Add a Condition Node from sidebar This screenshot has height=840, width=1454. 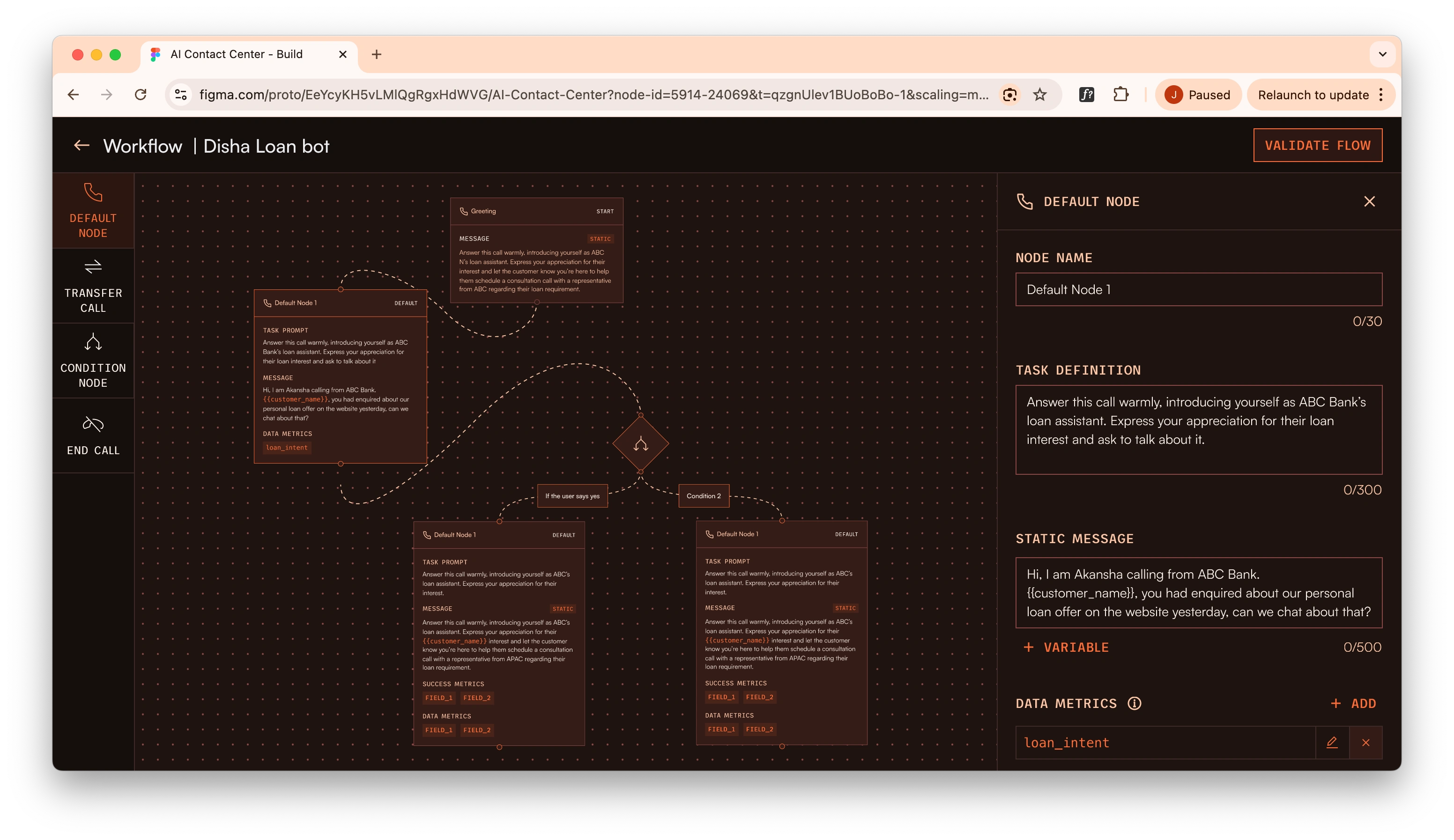point(93,361)
